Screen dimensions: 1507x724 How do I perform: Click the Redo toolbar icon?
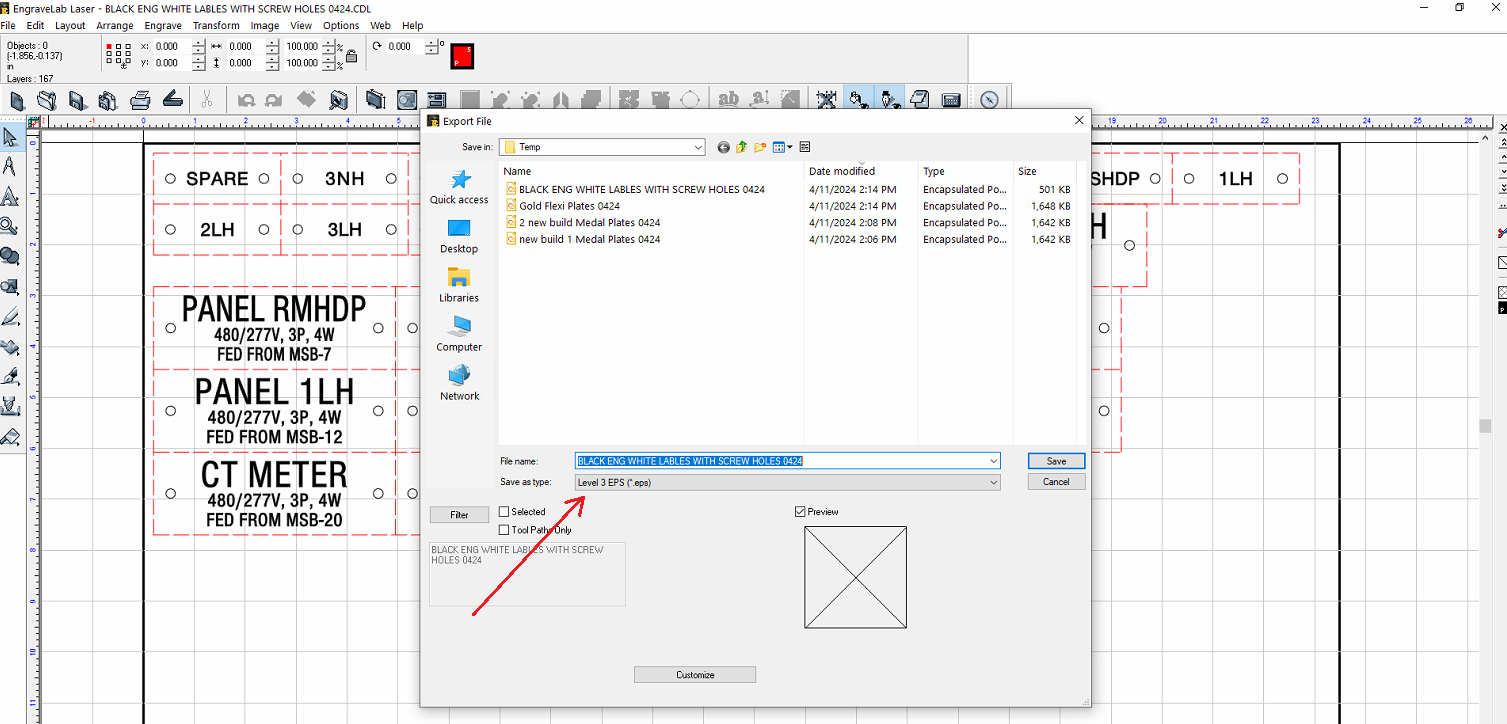273,99
